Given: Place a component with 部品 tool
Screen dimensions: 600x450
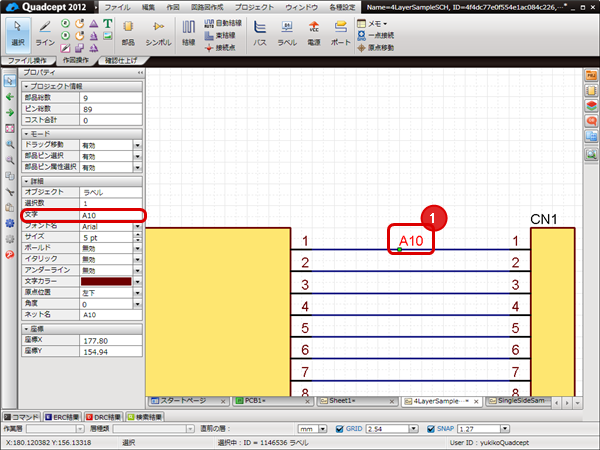Looking at the screenshot, I should (128, 34).
